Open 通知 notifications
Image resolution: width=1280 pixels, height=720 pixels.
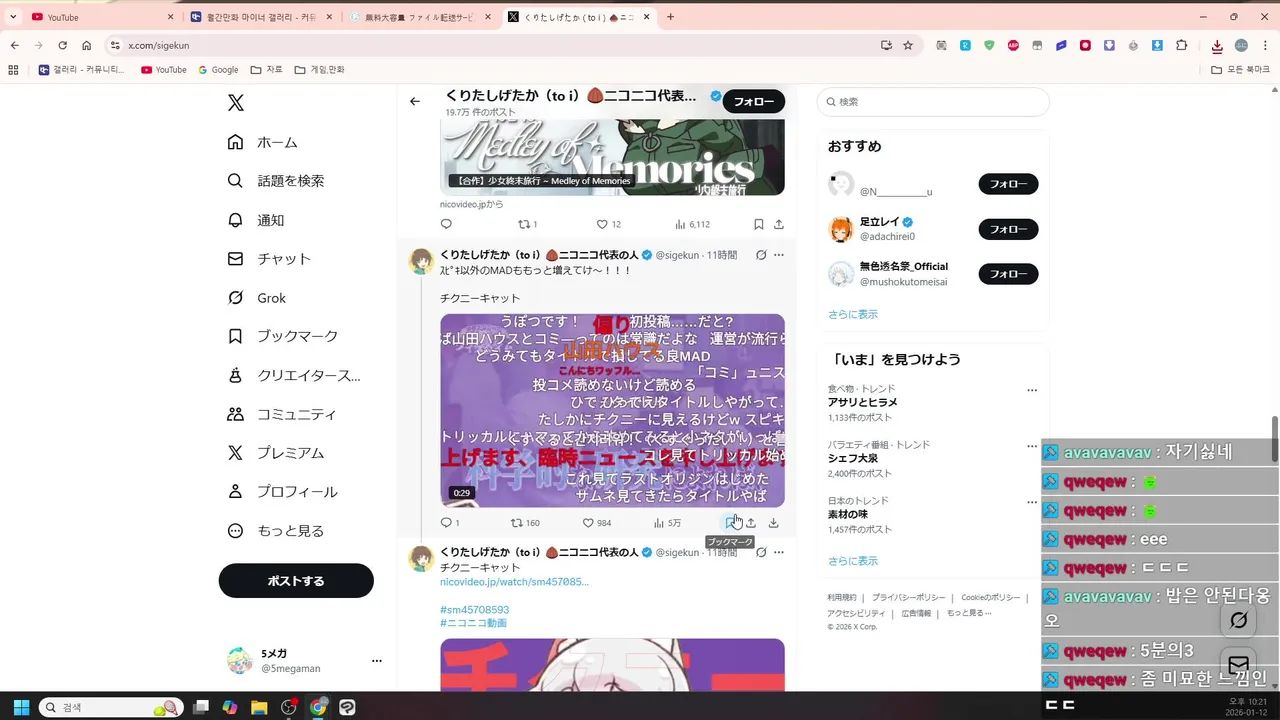tap(256, 220)
